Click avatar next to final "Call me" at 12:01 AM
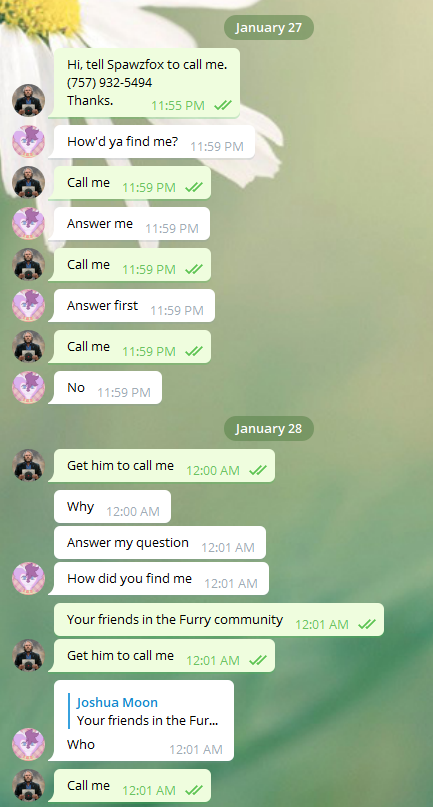The width and height of the screenshot is (433, 807). (28, 785)
